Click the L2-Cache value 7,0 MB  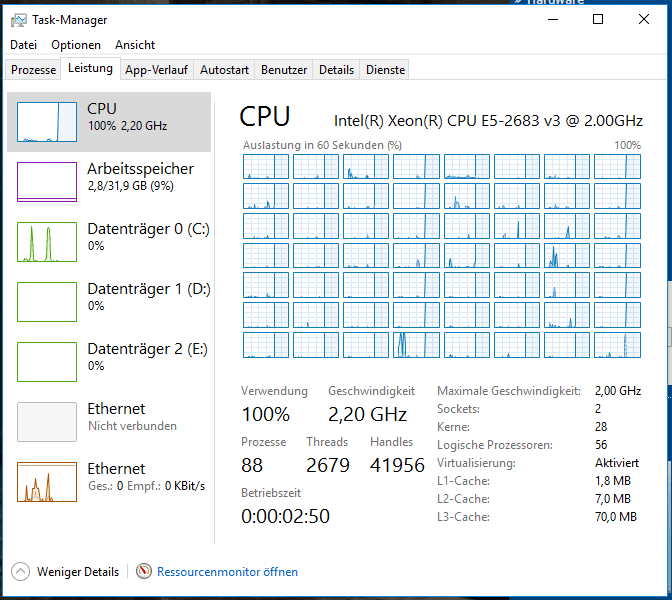coord(613,499)
